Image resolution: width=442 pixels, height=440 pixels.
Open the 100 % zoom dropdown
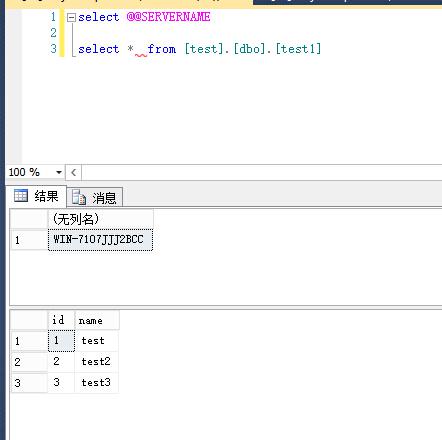59,172
